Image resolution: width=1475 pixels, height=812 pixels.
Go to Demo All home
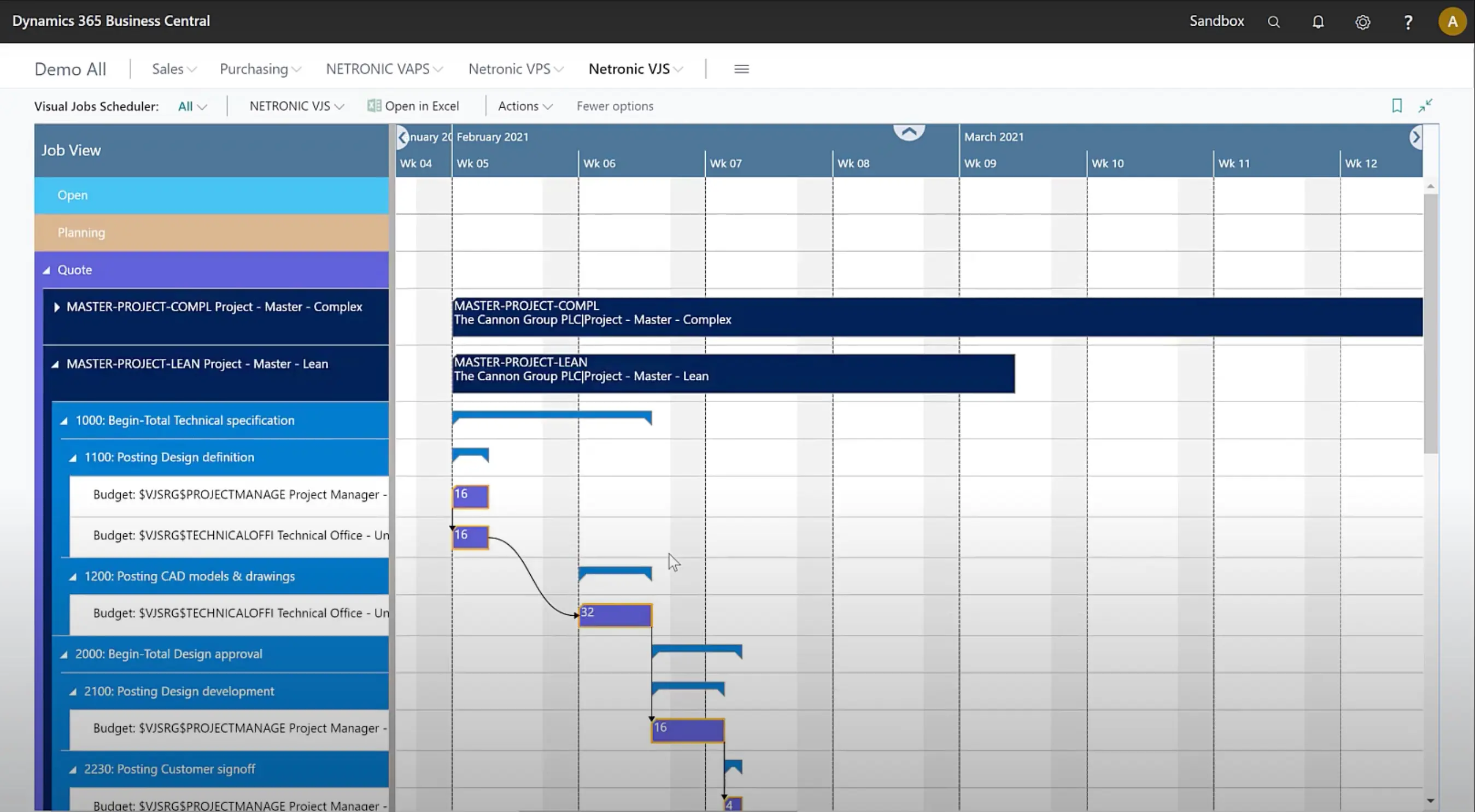(x=71, y=69)
